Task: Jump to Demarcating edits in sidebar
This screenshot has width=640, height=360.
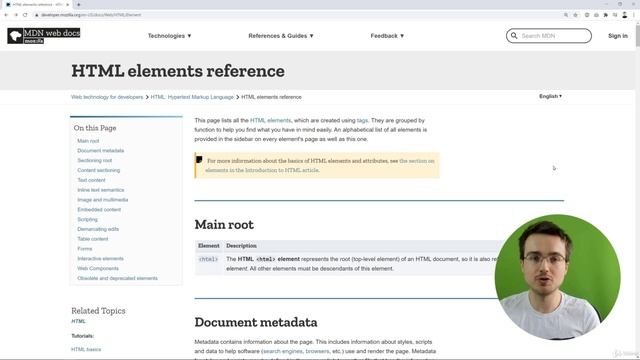Action: (98, 229)
